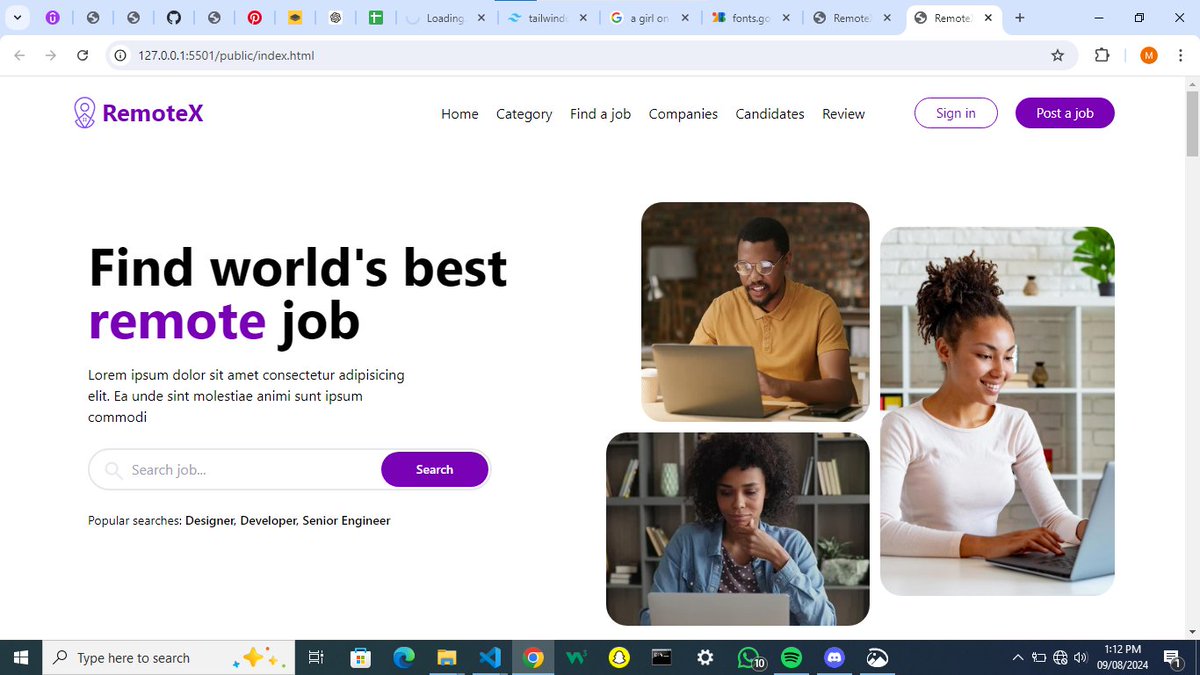The height and width of the screenshot is (675, 1200).
Task: Click the RemoteX brand name text
Action: tap(153, 113)
